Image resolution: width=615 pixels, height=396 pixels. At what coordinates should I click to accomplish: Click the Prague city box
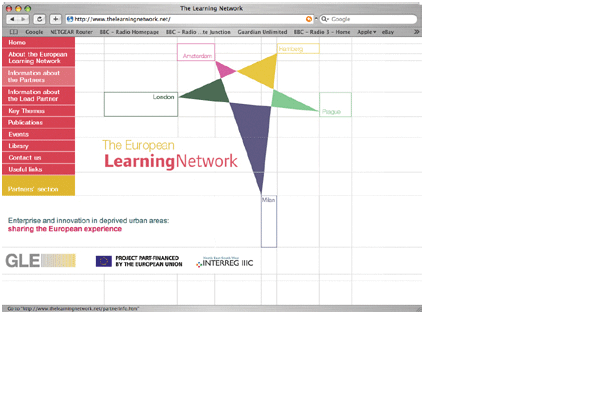[x=335, y=105]
